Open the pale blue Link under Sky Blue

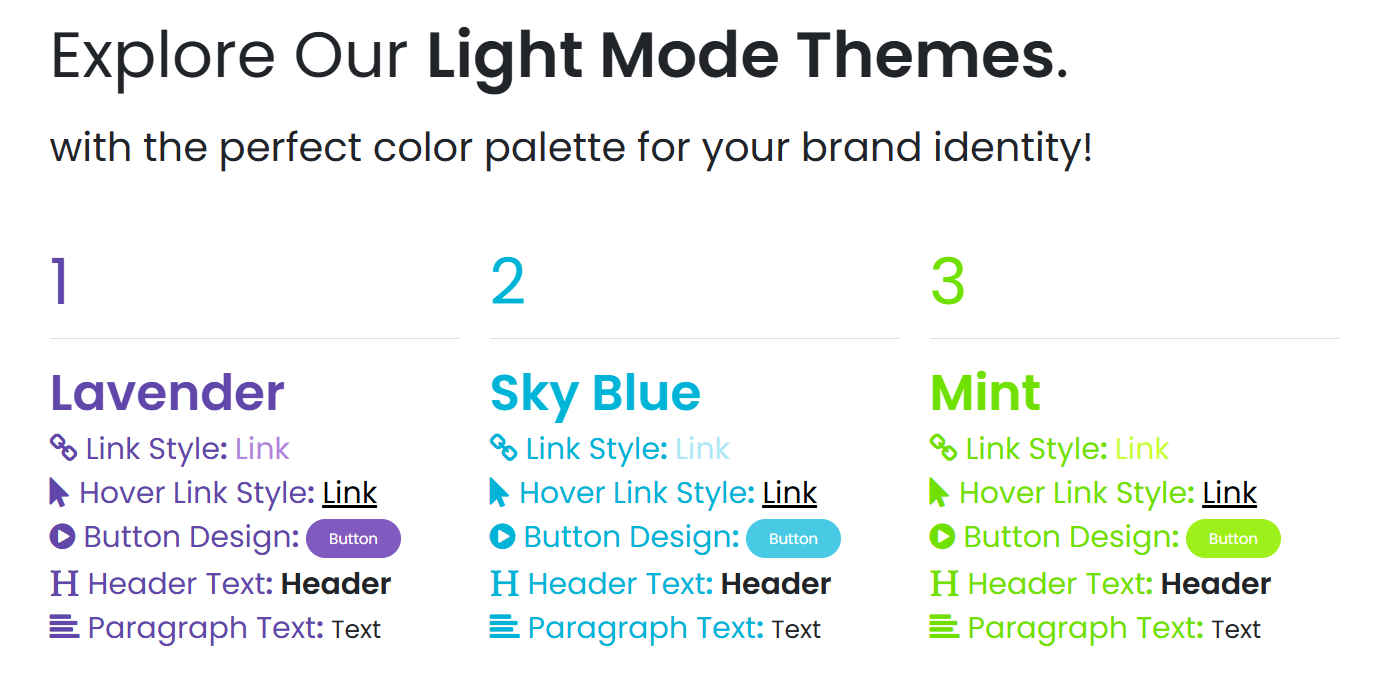[x=702, y=449]
